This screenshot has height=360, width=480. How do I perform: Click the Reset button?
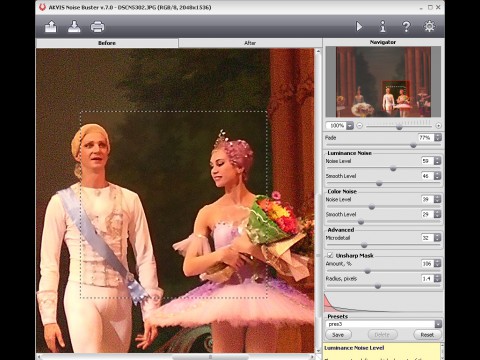click(427, 334)
